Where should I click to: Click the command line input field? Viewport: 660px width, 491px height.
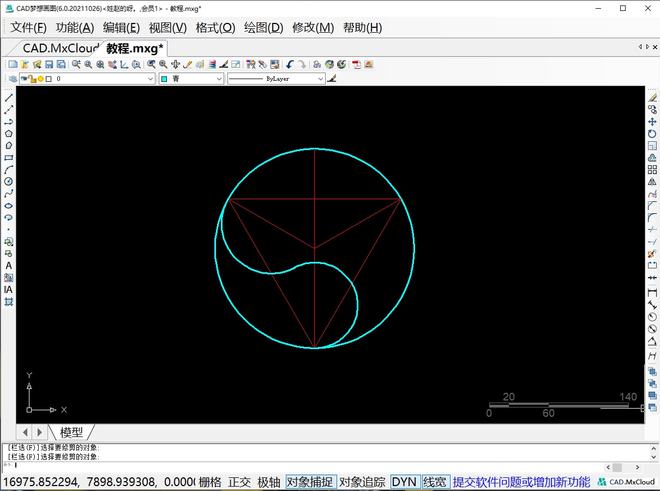click(x=303, y=465)
